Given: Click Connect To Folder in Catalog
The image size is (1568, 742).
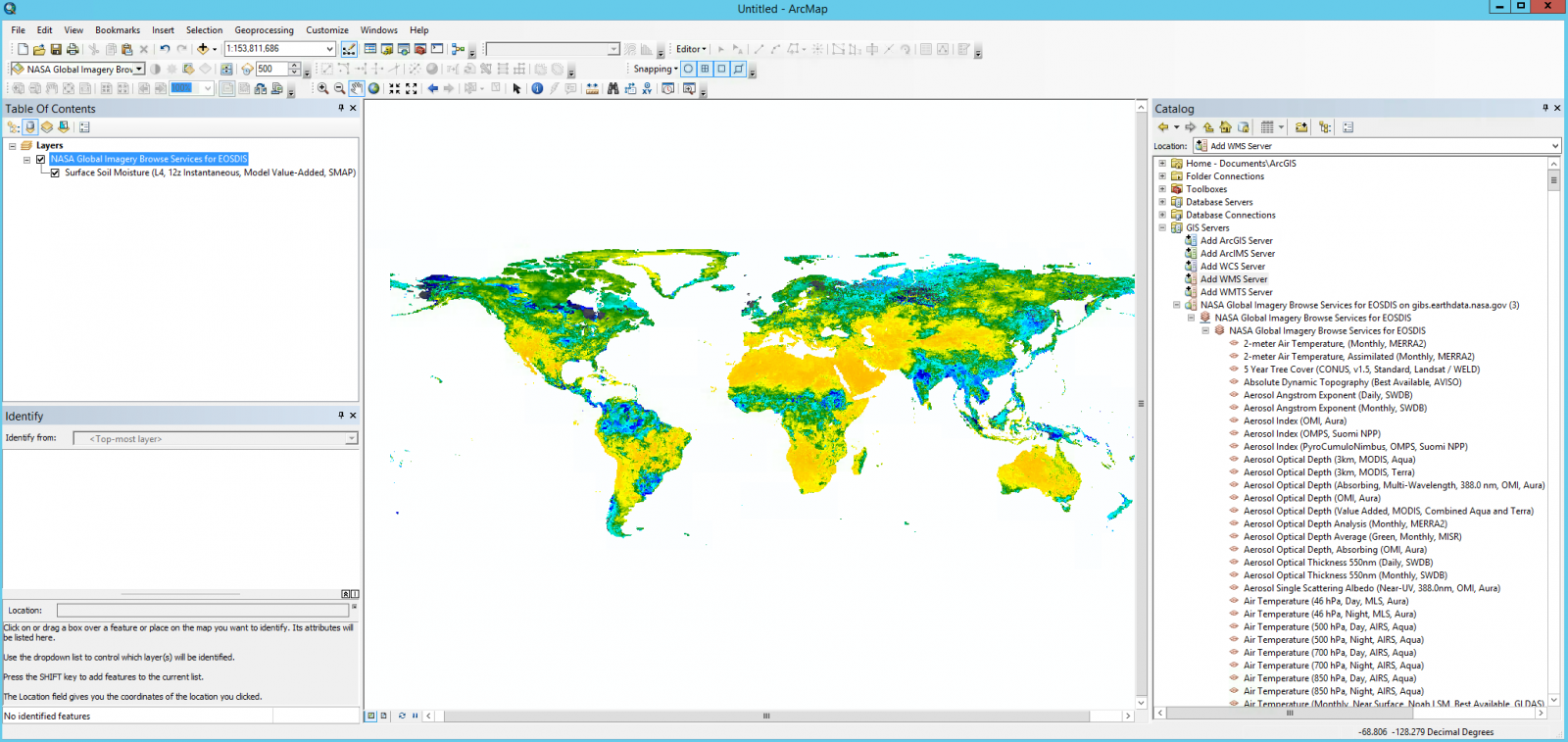Looking at the screenshot, I should pyautogui.click(x=1301, y=127).
